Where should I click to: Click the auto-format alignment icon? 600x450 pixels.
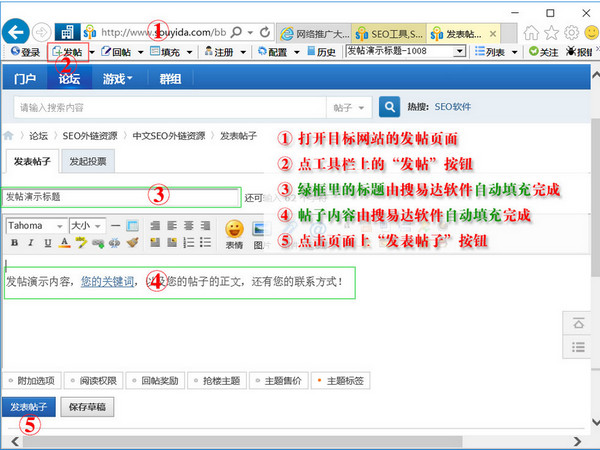coord(155,226)
